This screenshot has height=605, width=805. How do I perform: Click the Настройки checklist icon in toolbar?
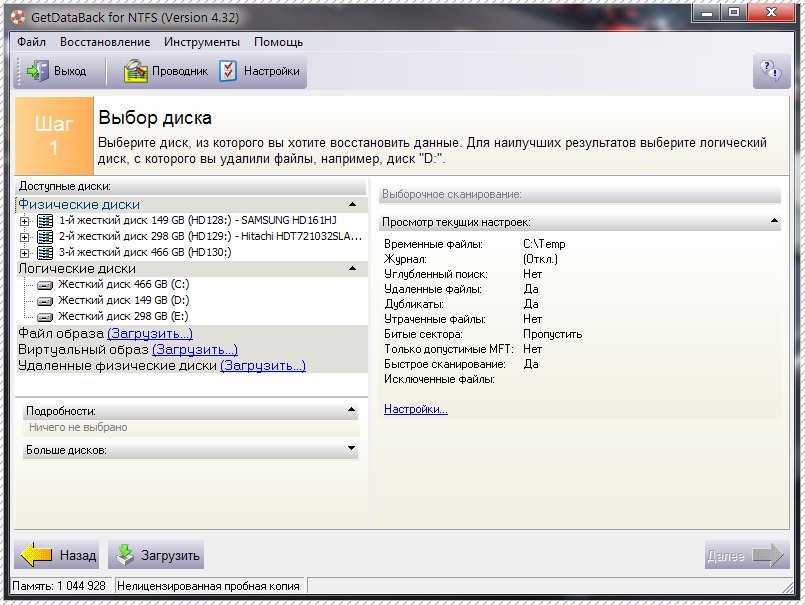tap(228, 71)
